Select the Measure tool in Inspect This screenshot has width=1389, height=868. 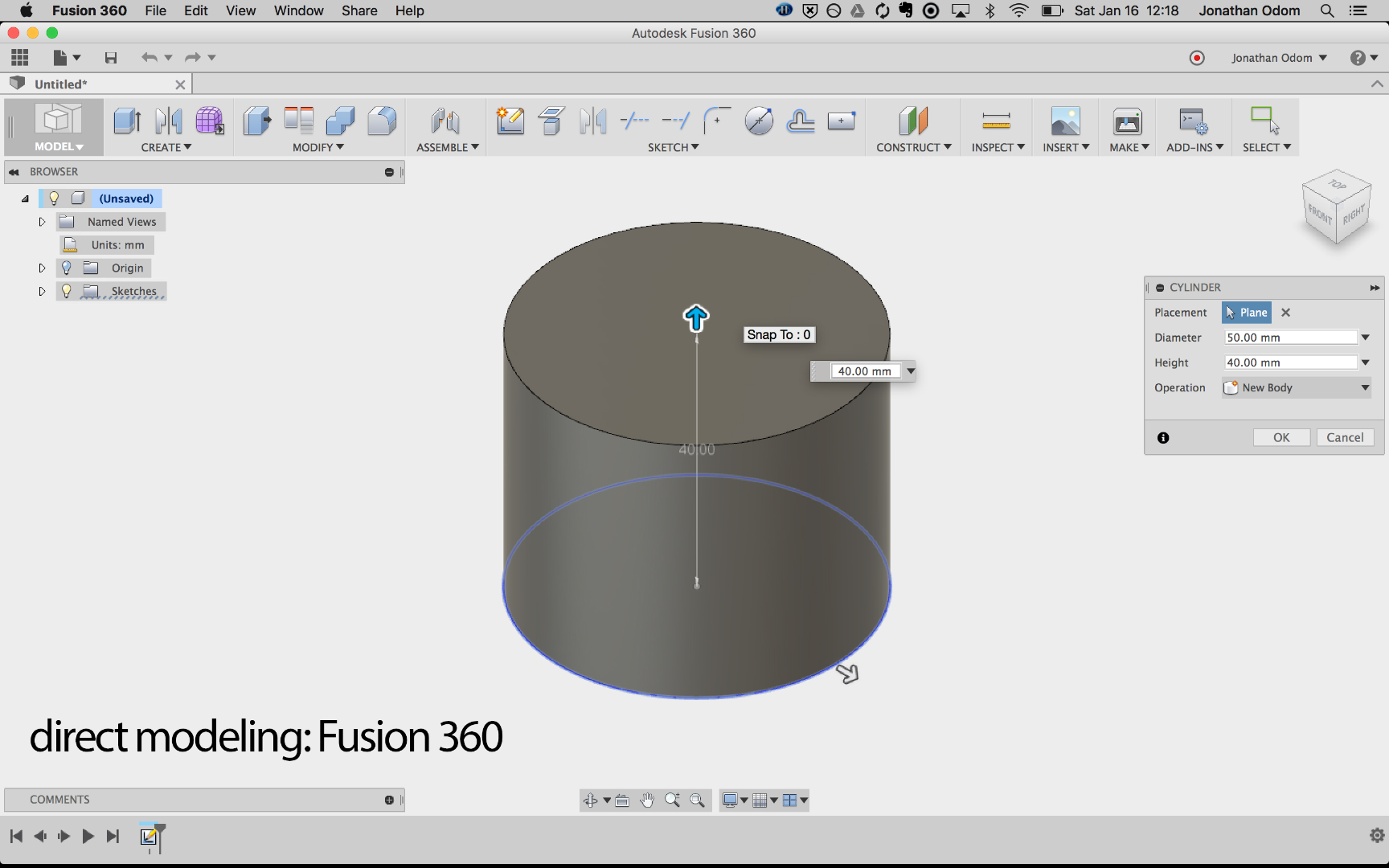pos(996,121)
